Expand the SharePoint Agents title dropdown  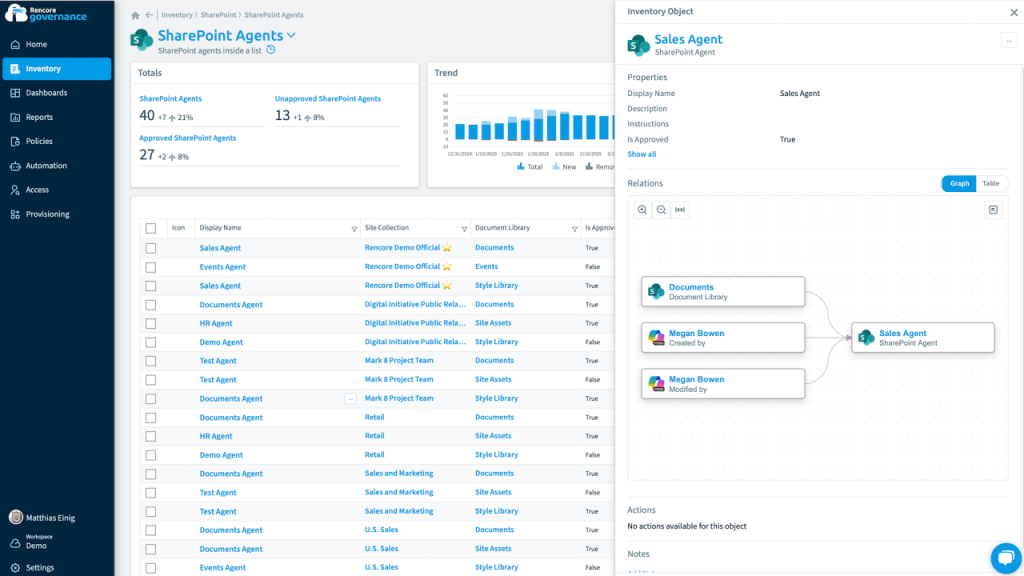(x=292, y=36)
